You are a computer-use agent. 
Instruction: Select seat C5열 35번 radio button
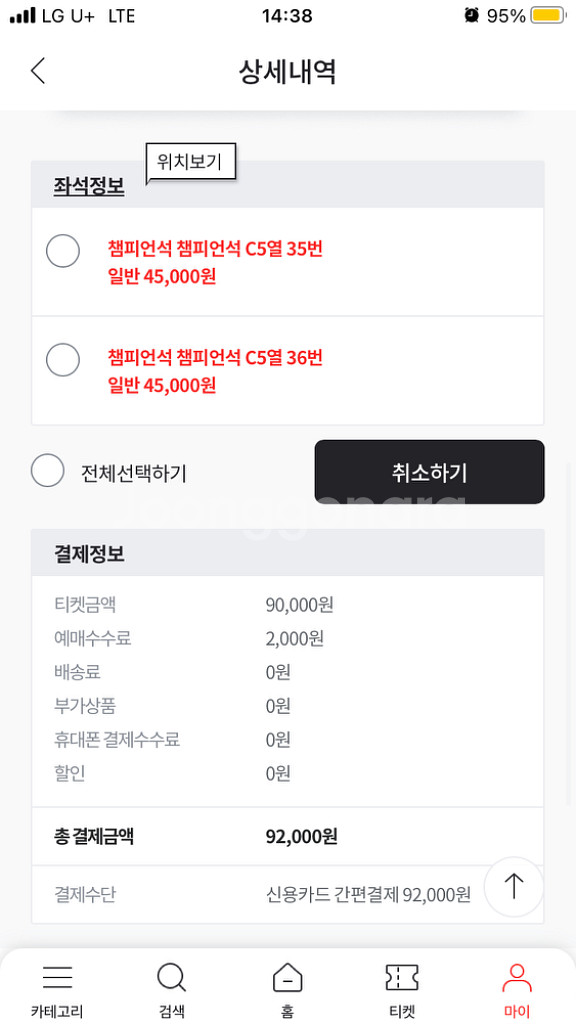(63, 251)
